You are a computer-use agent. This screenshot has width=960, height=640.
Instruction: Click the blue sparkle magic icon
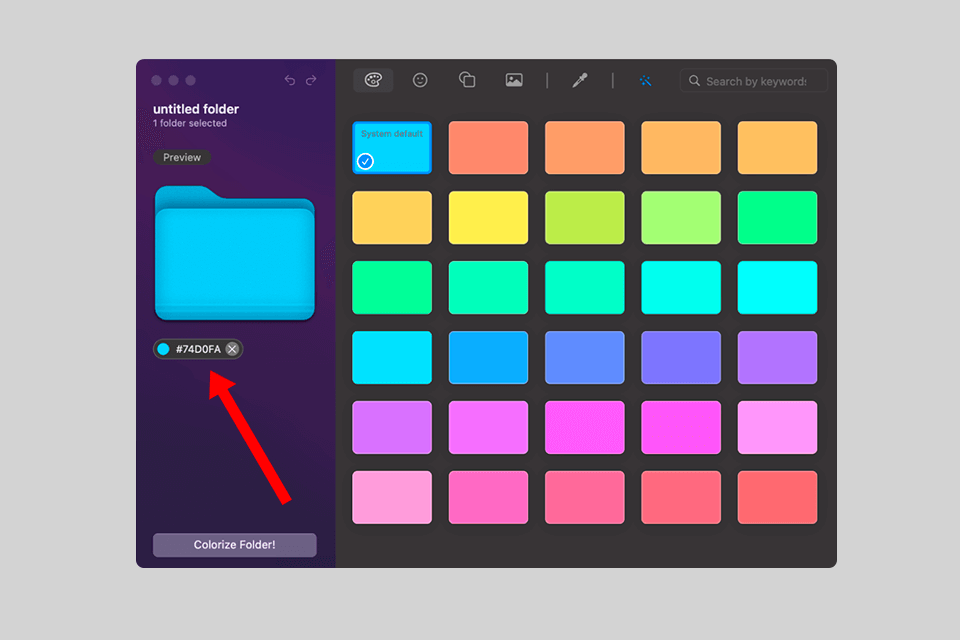[645, 81]
